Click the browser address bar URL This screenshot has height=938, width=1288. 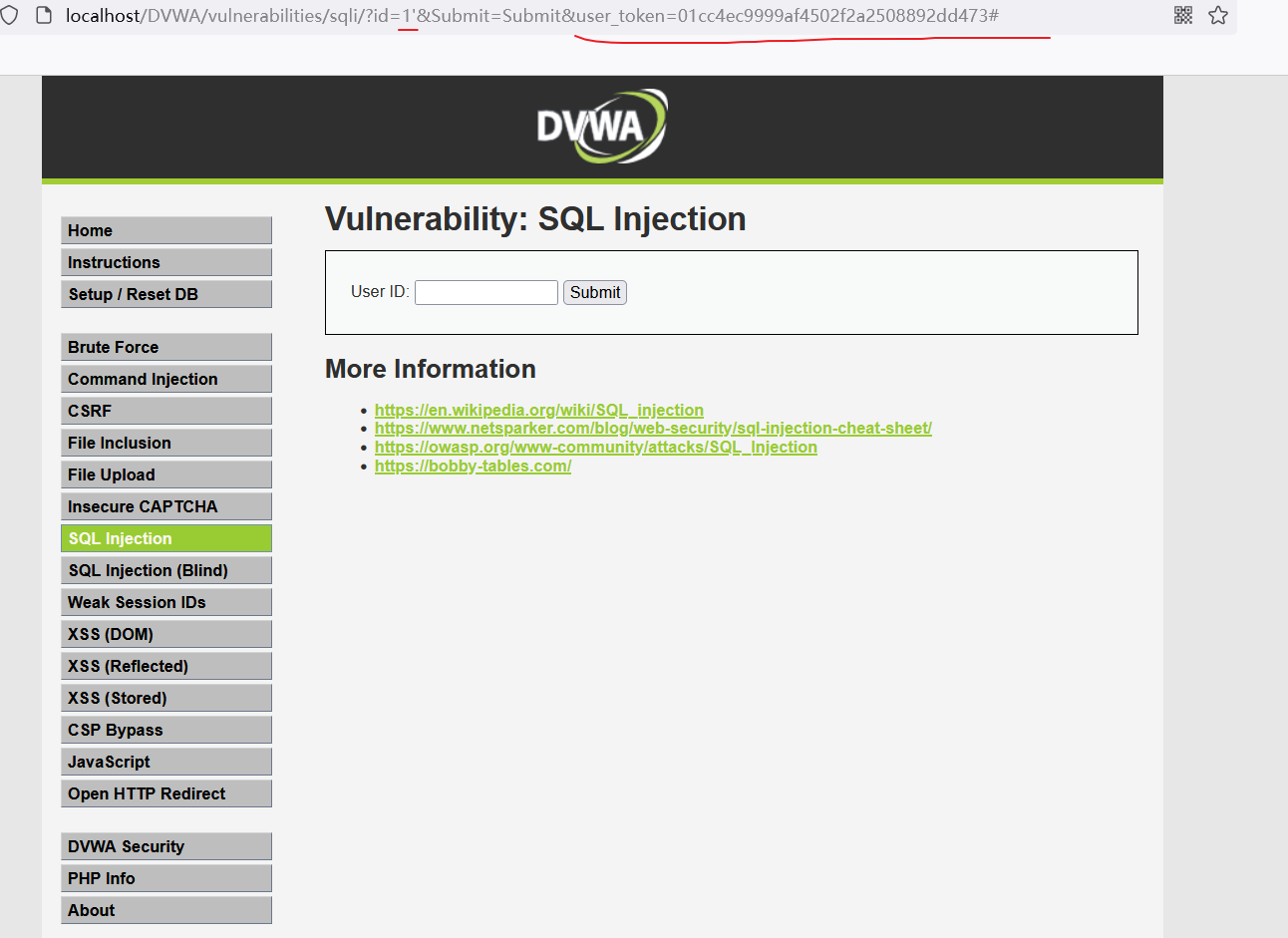(x=532, y=16)
